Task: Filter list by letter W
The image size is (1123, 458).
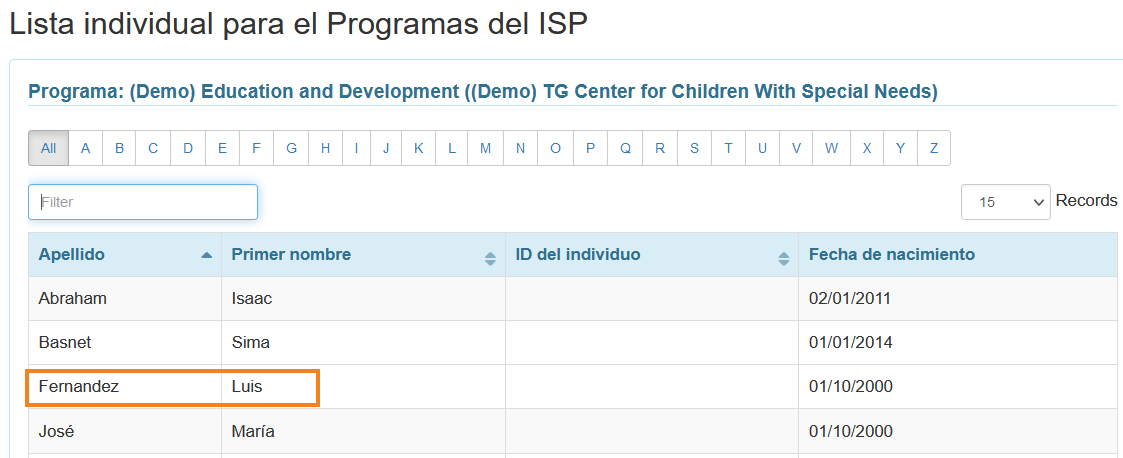Action: [832, 148]
